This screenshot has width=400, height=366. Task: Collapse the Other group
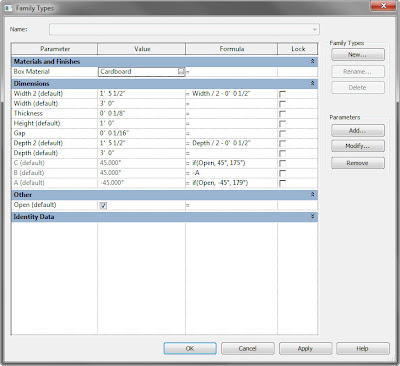(312, 194)
